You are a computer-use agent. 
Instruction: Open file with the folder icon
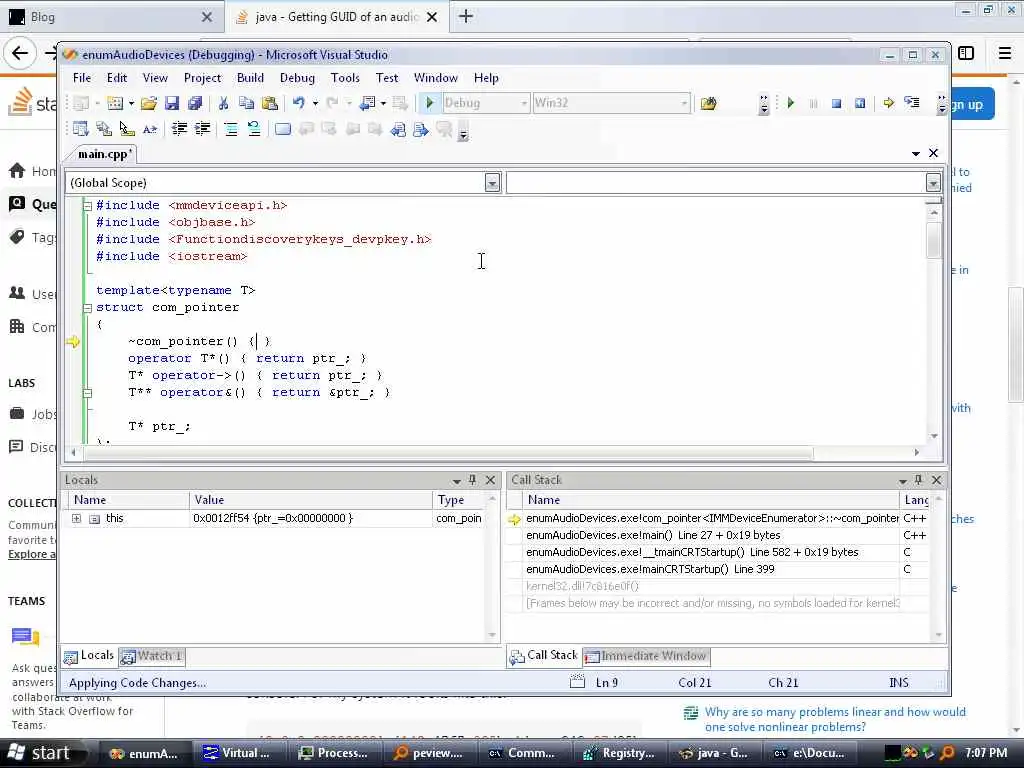(x=148, y=103)
